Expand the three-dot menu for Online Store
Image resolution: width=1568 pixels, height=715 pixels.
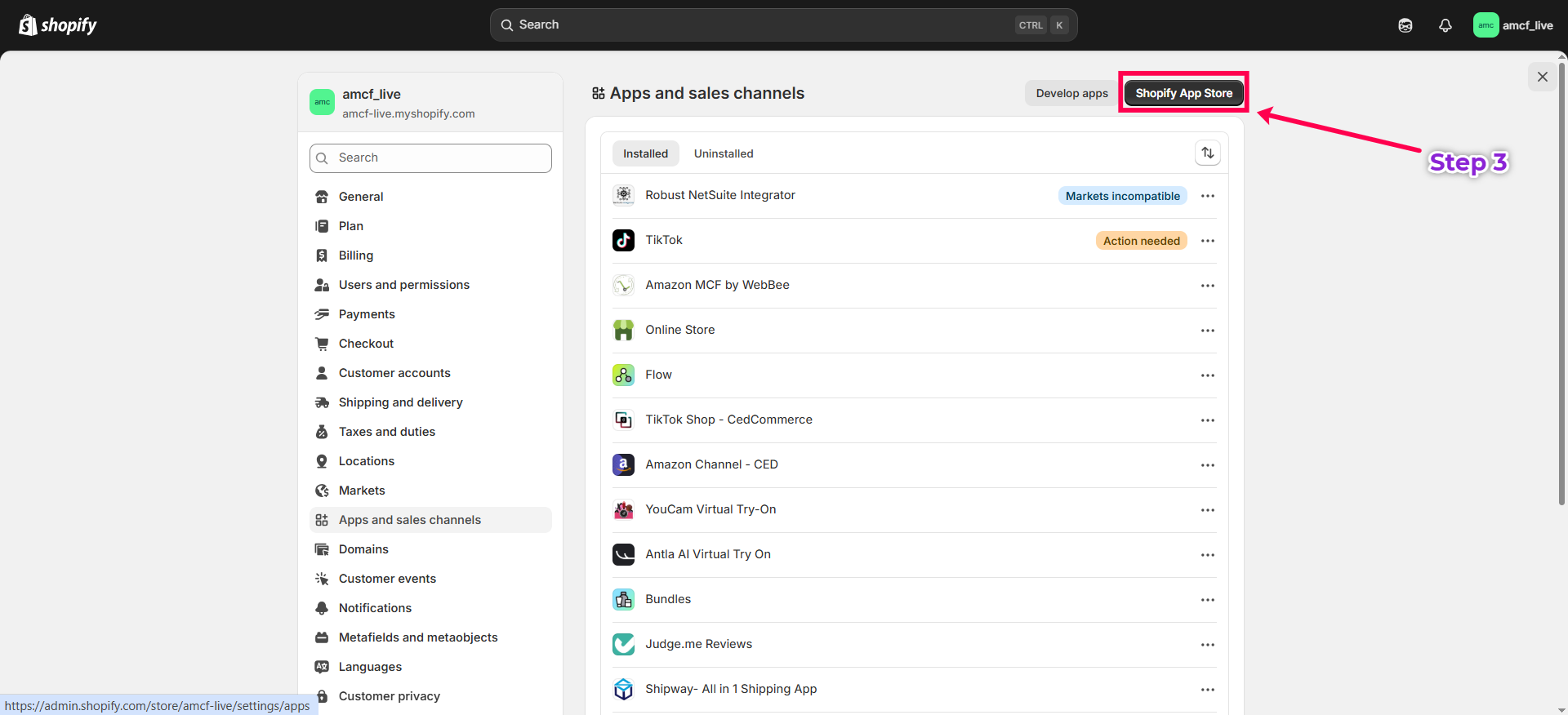(x=1207, y=331)
